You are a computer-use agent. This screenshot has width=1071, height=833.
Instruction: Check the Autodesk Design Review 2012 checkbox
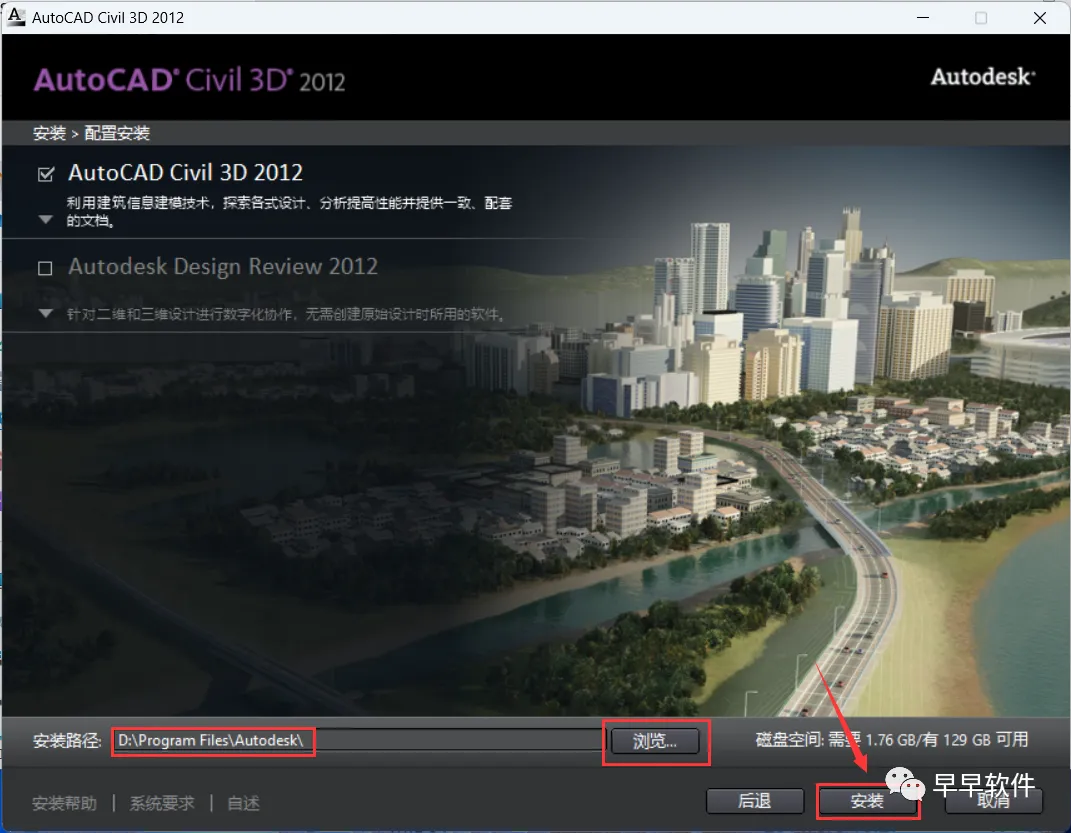45,268
